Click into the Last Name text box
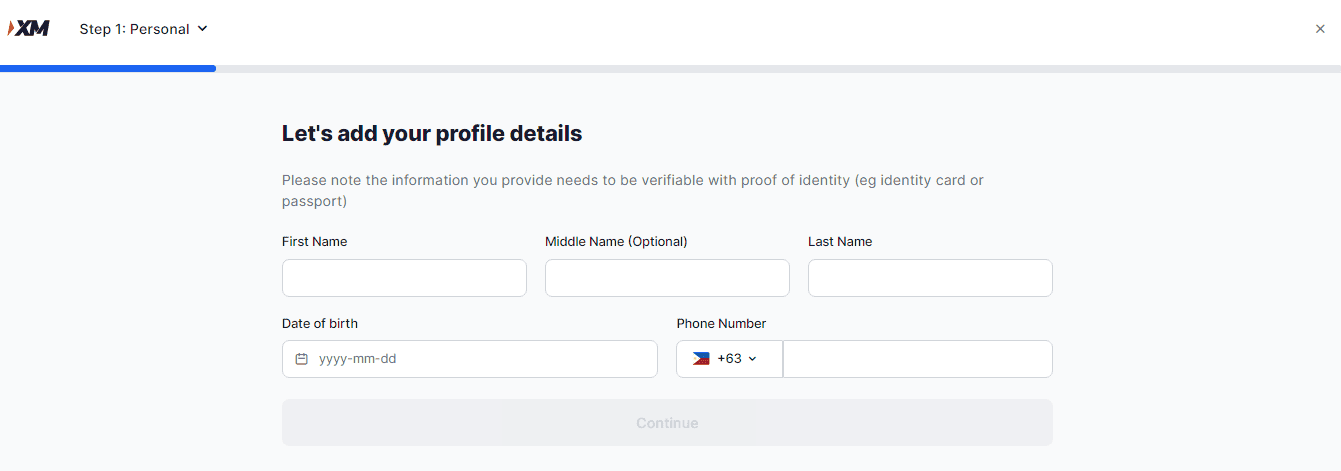1341x471 pixels. tap(930, 278)
